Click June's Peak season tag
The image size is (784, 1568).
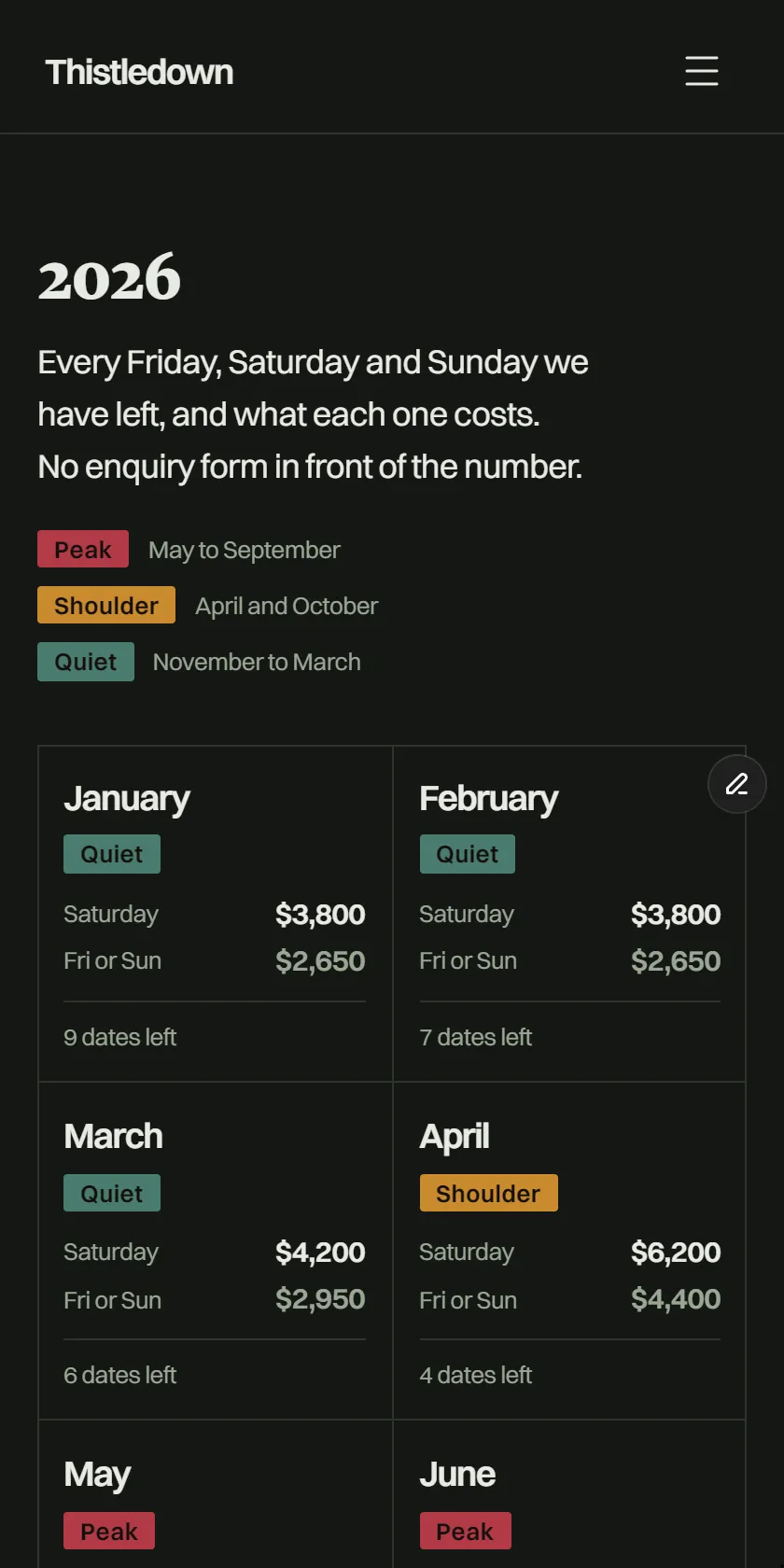[465, 1531]
